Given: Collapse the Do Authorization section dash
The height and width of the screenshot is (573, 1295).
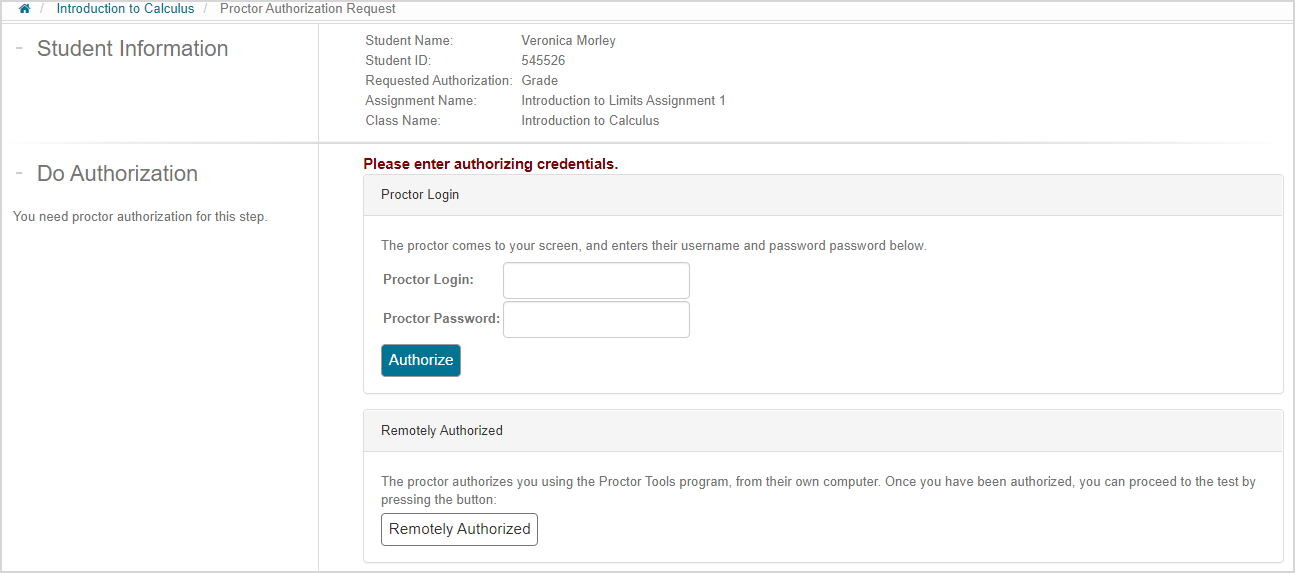Looking at the screenshot, I should click(19, 173).
